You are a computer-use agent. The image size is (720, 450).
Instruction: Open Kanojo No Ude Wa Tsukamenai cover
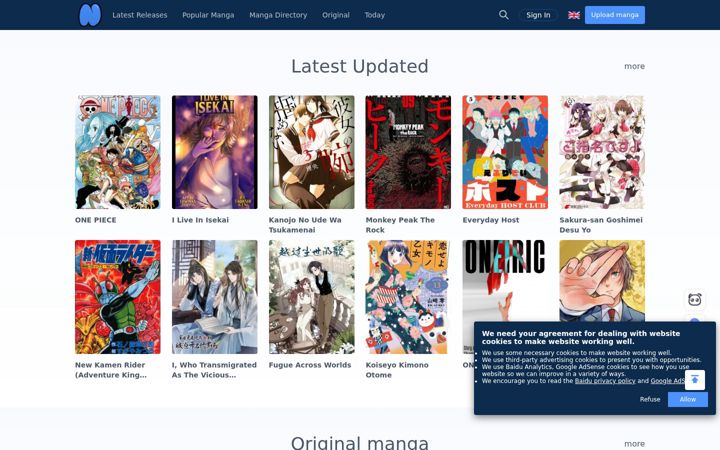pyautogui.click(x=311, y=152)
